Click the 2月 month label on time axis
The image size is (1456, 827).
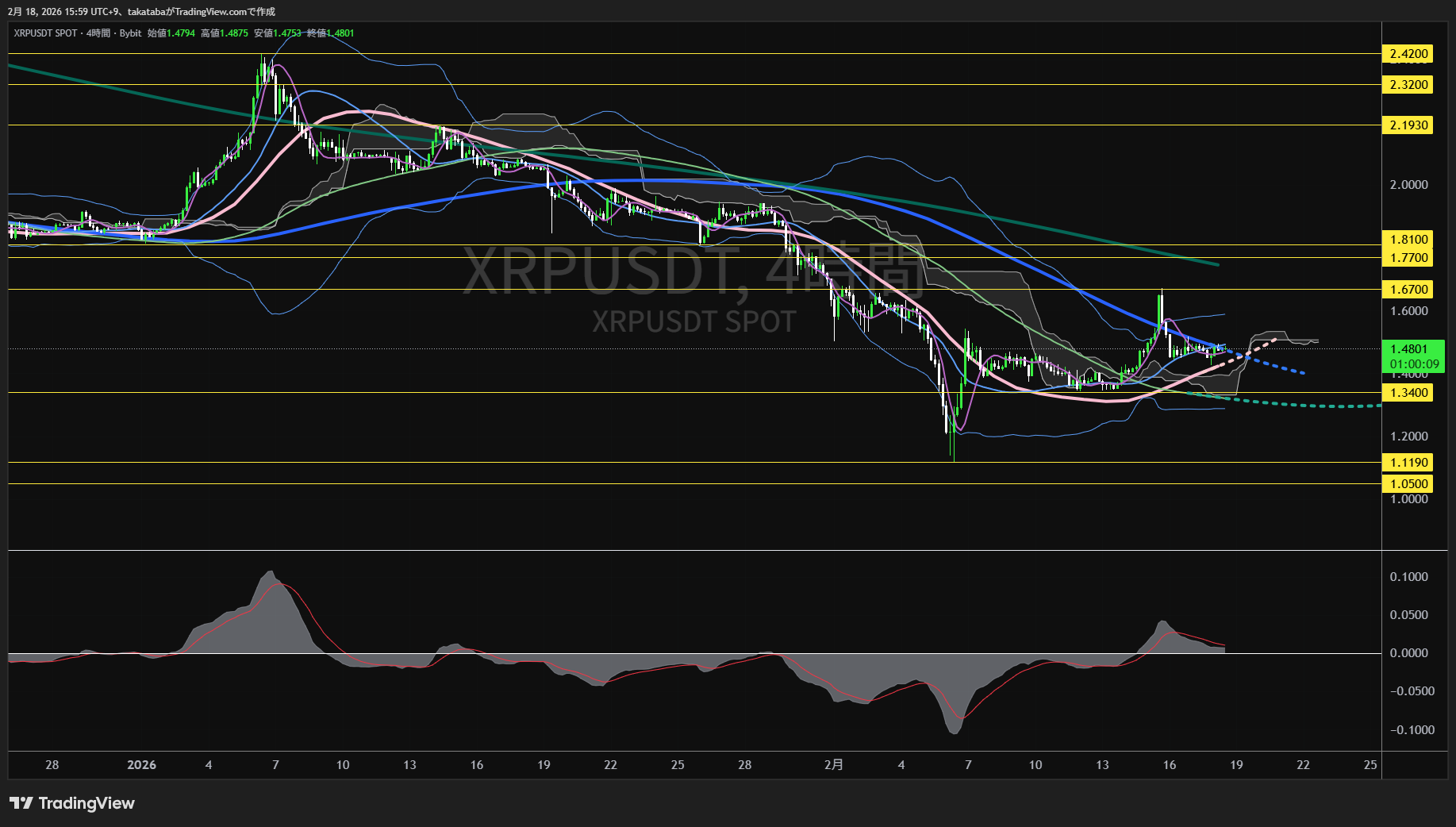coord(834,765)
